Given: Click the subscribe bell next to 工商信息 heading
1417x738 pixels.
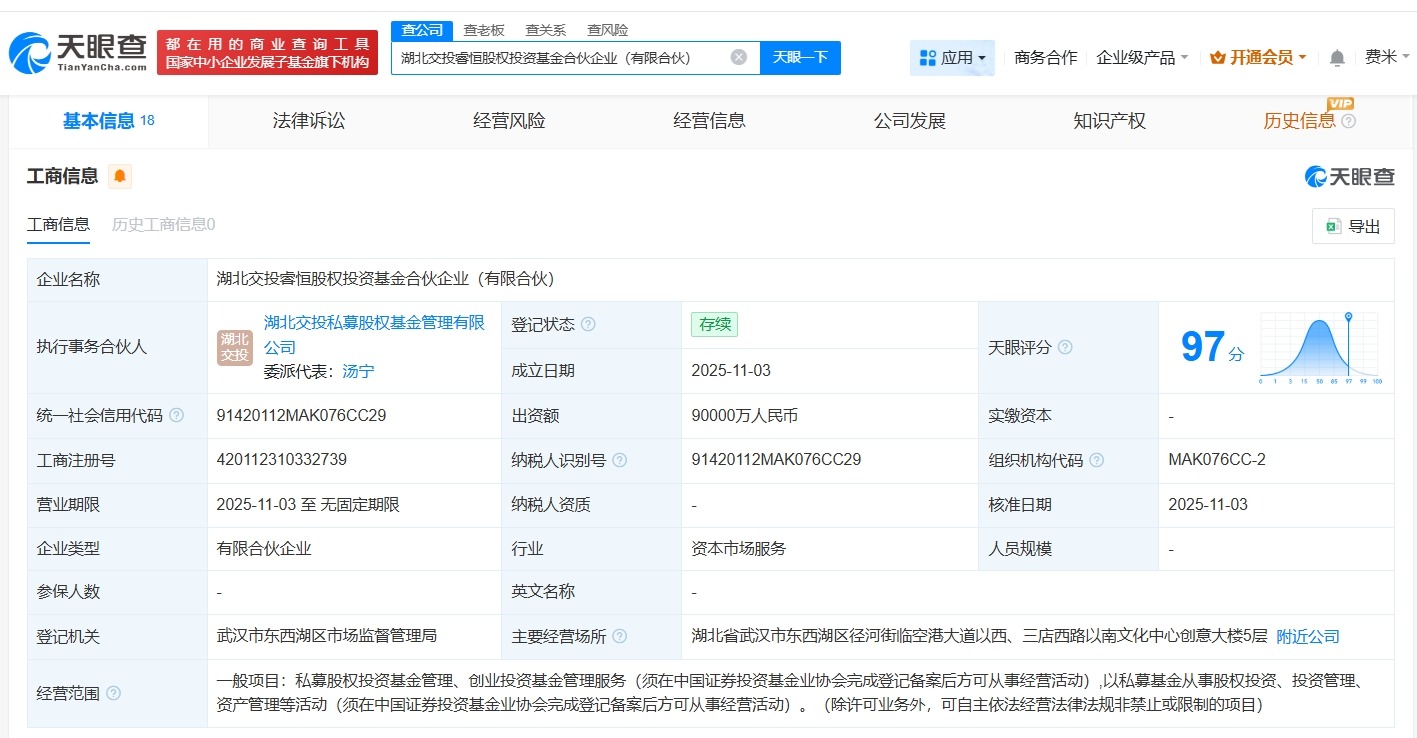Looking at the screenshot, I should (x=120, y=175).
